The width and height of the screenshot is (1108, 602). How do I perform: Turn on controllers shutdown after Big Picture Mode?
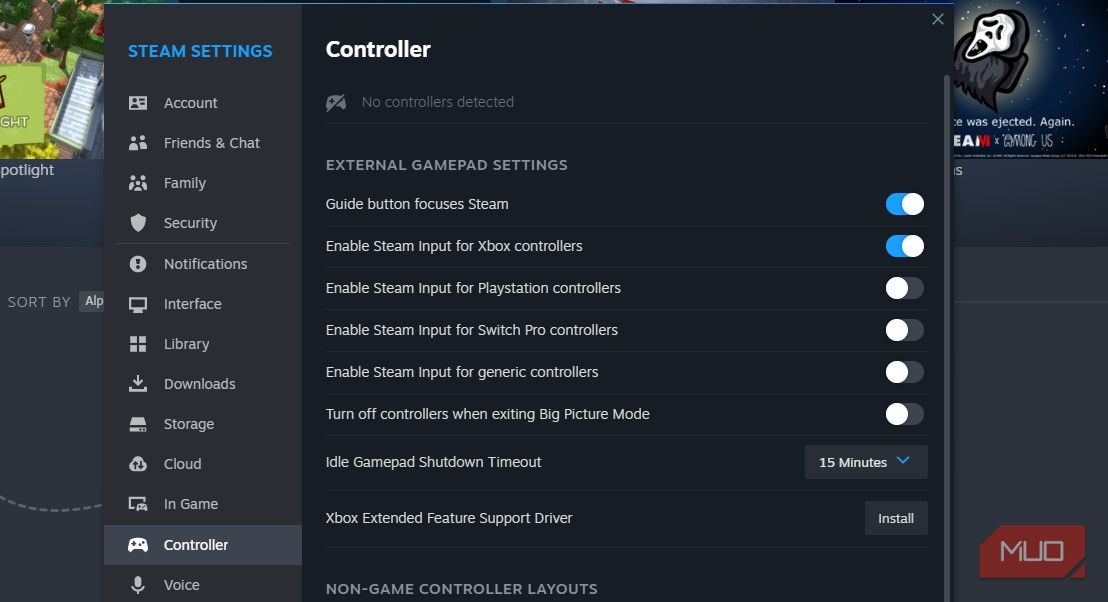click(903, 413)
